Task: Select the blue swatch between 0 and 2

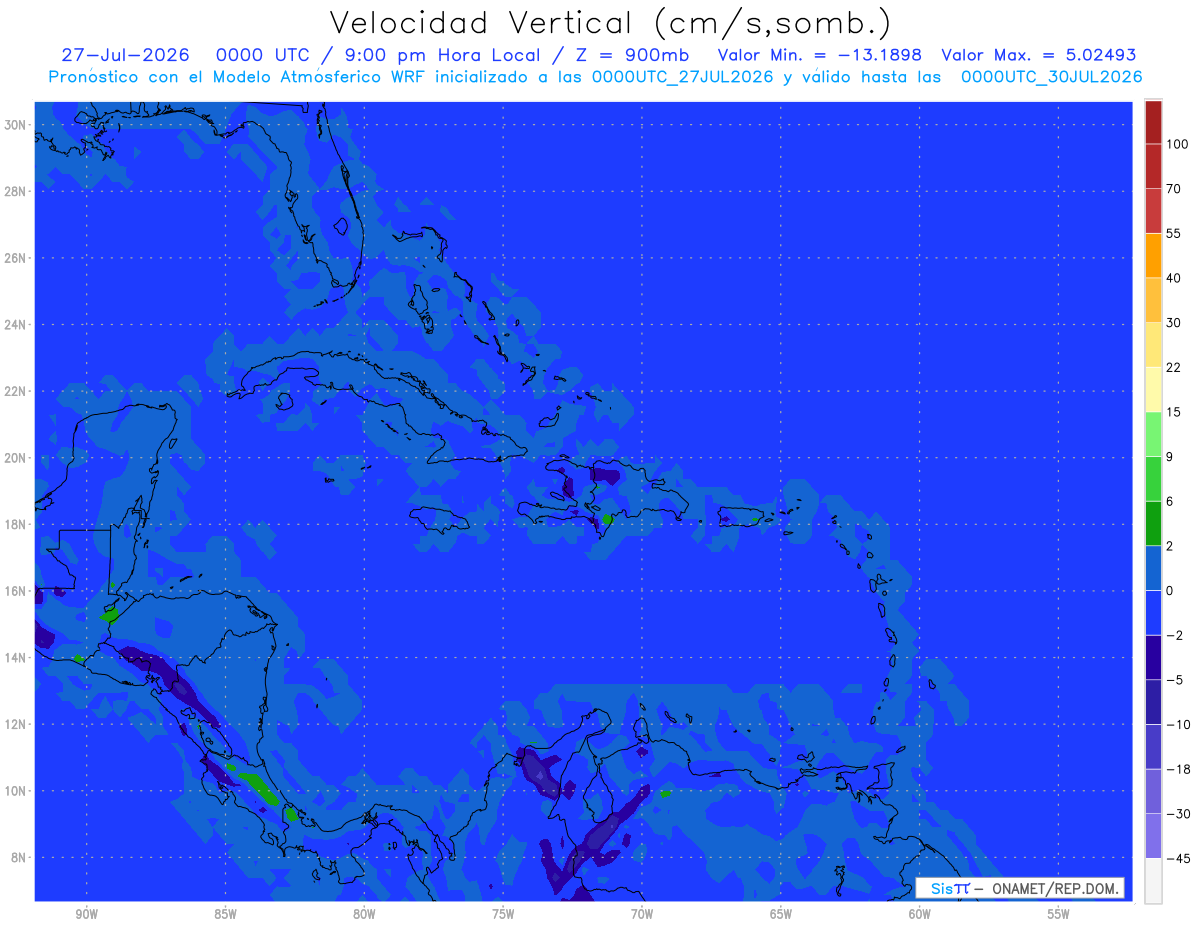Action: coord(1153,568)
